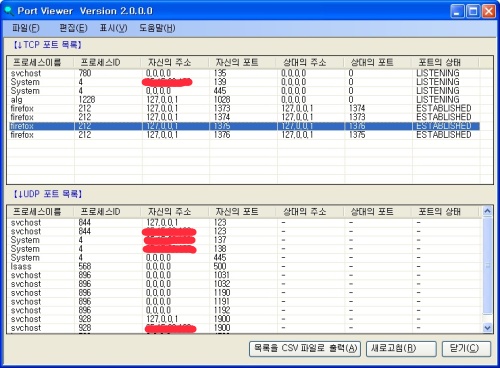Click remote port 1374 in firefox 1373 row

tap(357, 108)
